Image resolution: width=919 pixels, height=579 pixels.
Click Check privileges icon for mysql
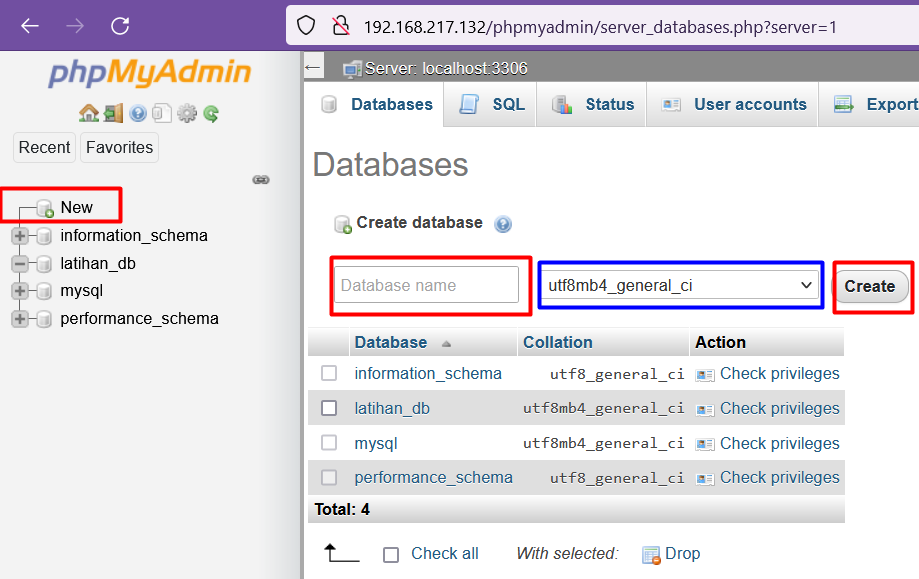coord(704,444)
